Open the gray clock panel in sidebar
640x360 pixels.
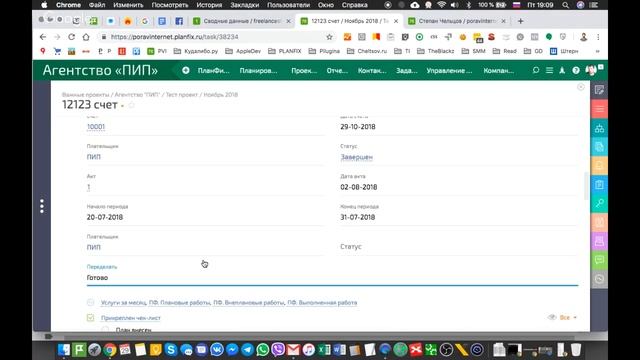click(599, 279)
